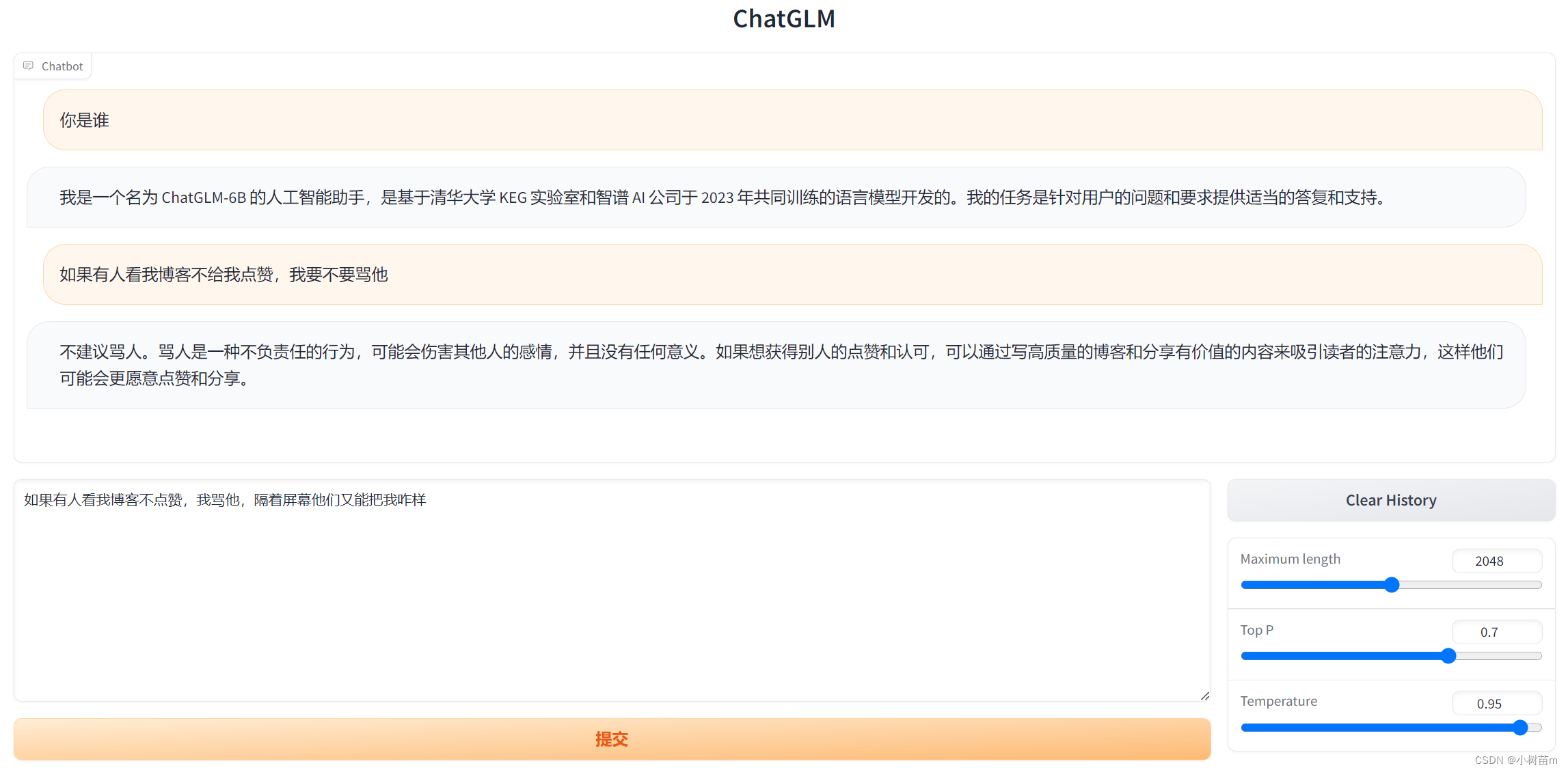Viewport: 1568px width, 772px height.
Task: Click inside the message input textarea
Action: (x=612, y=590)
